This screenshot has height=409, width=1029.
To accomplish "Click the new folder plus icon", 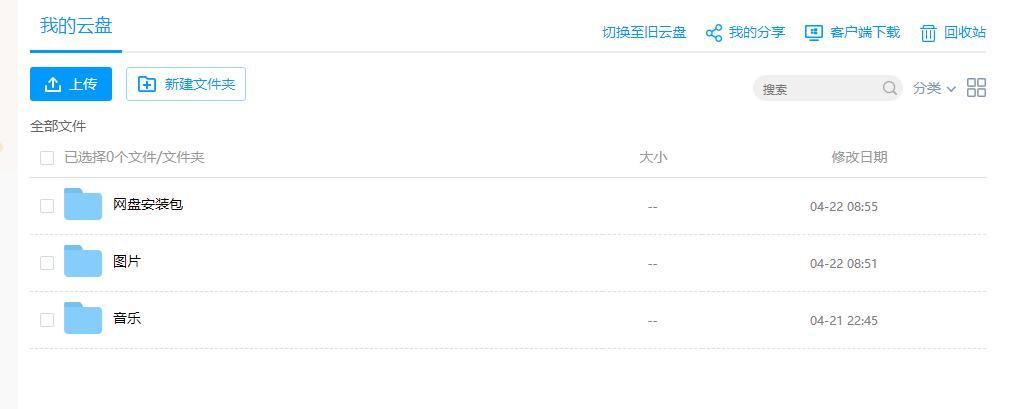I will tap(146, 84).
